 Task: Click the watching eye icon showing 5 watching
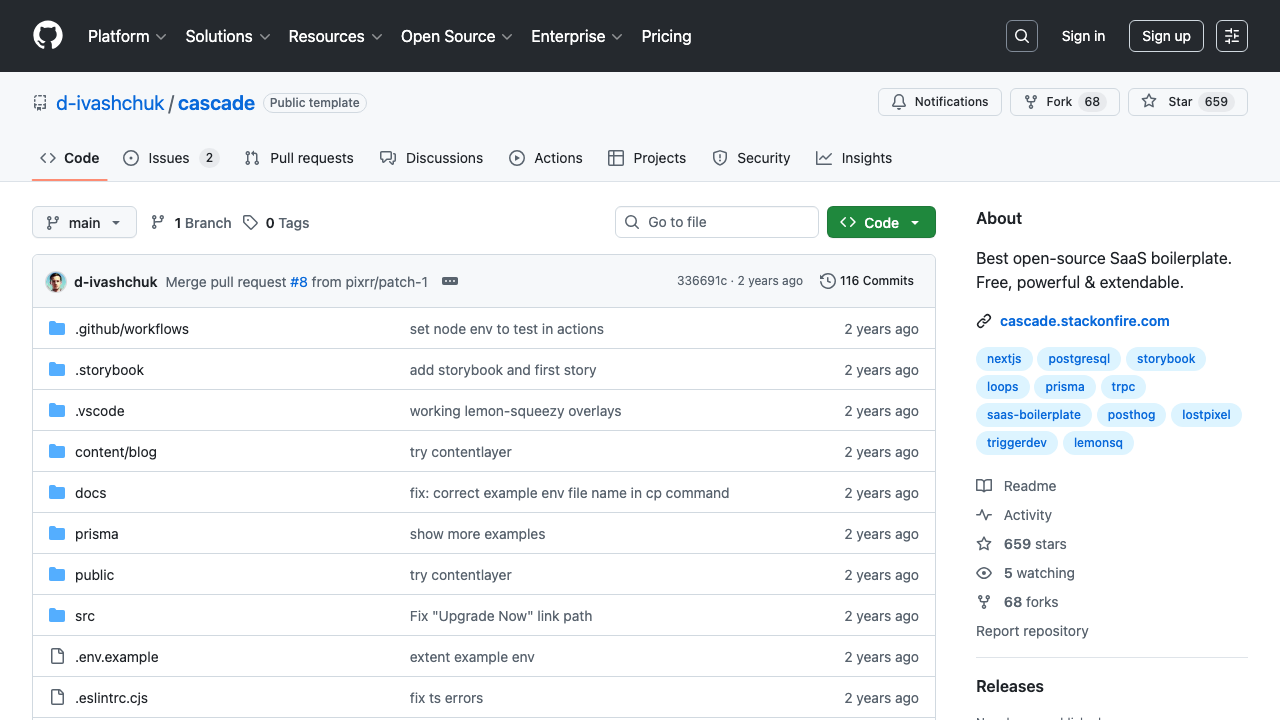tap(984, 572)
